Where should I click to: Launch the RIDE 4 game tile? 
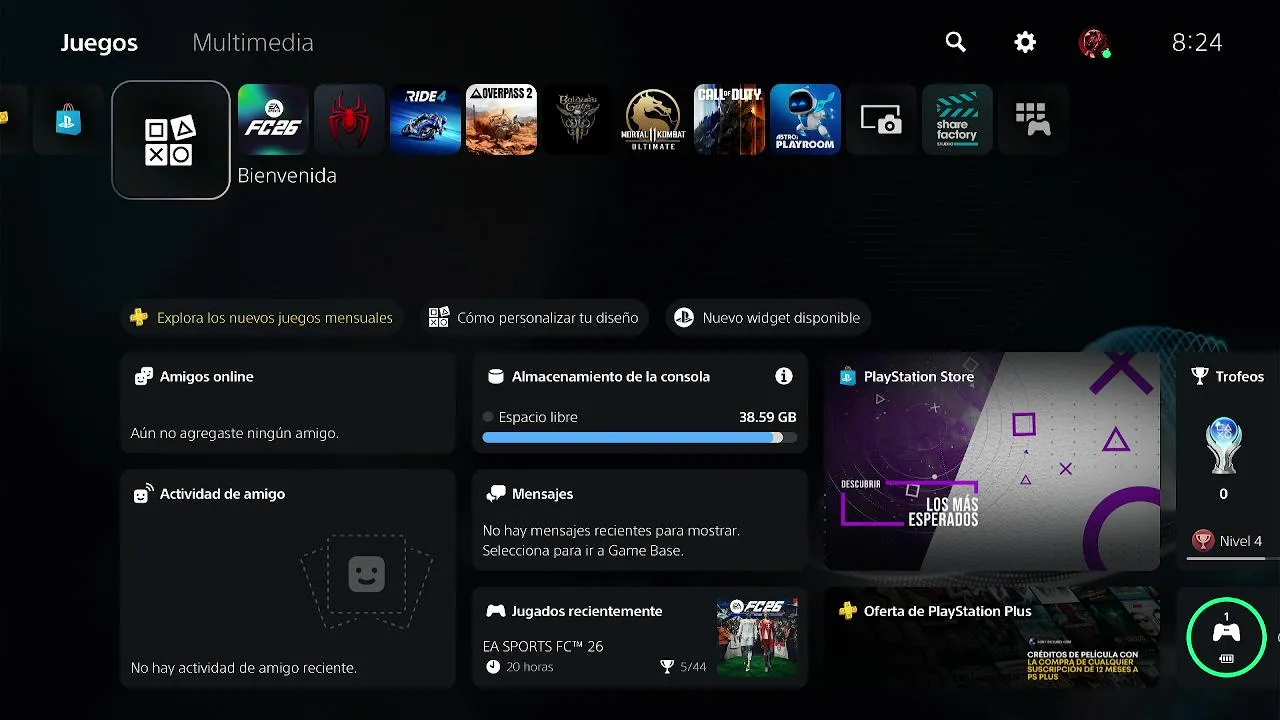425,120
